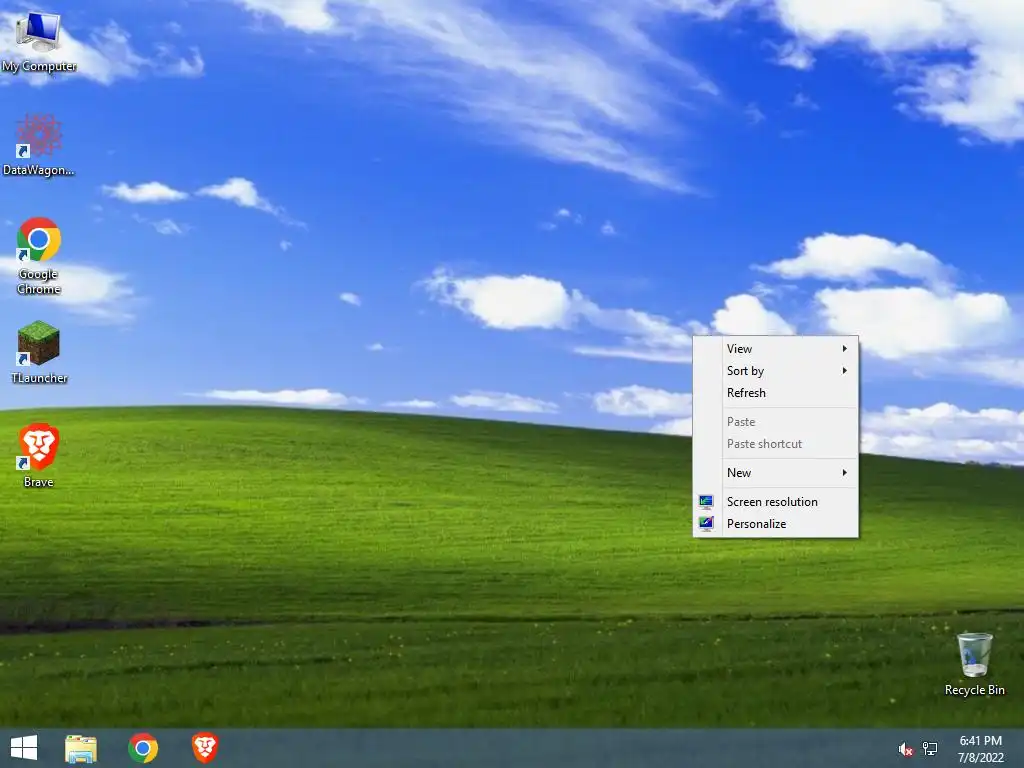Select the Brave desktop shortcut
The height and width of the screenshot is (768, 1024).
click(x=39, y=456)
